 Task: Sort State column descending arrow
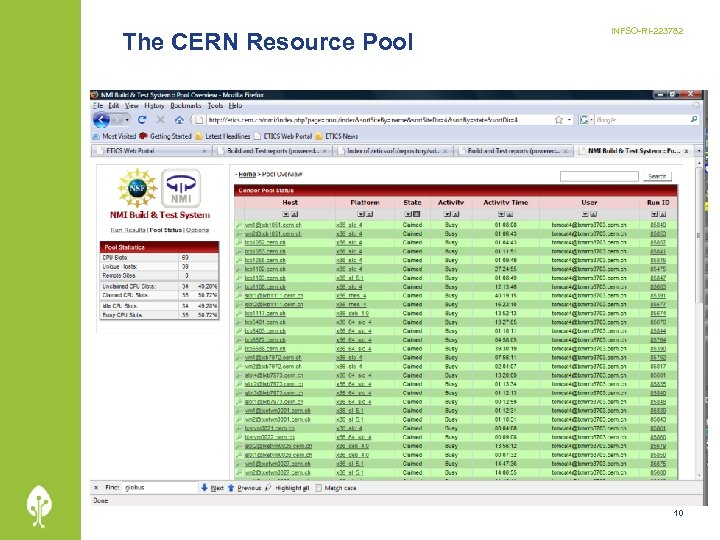(408, 214)
